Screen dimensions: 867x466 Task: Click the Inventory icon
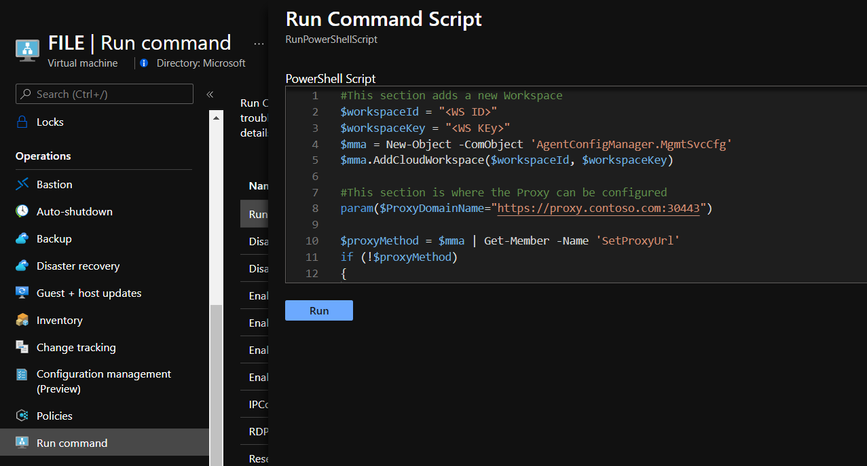click(x=22, y=320)
